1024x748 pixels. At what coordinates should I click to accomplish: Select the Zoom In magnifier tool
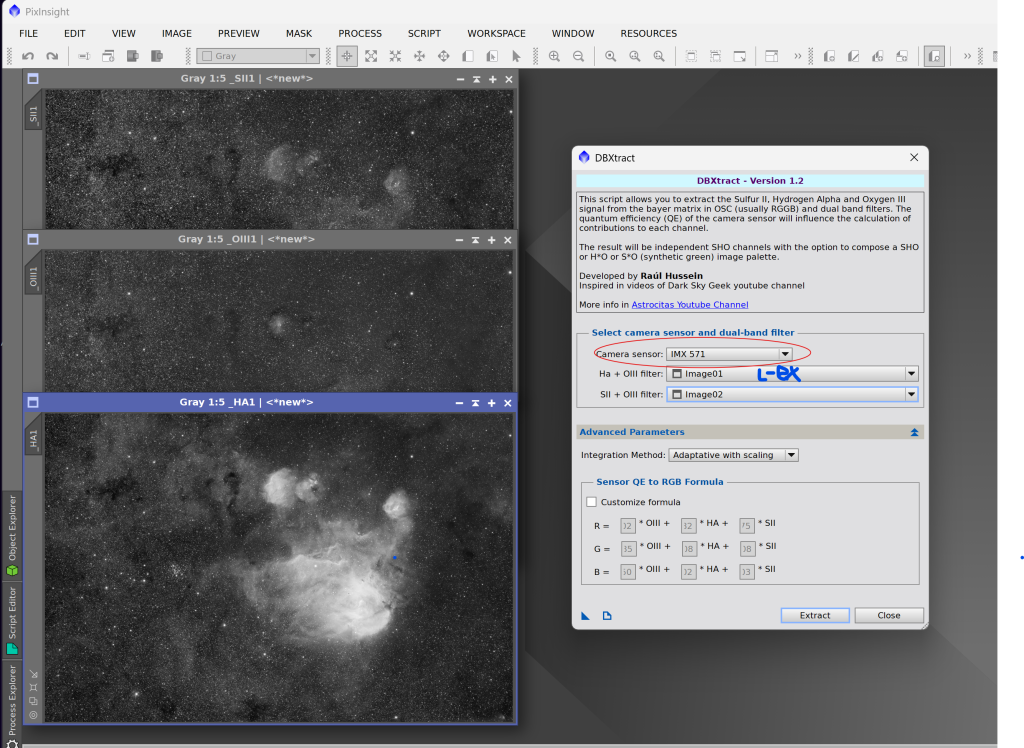(x=555, y=57)
